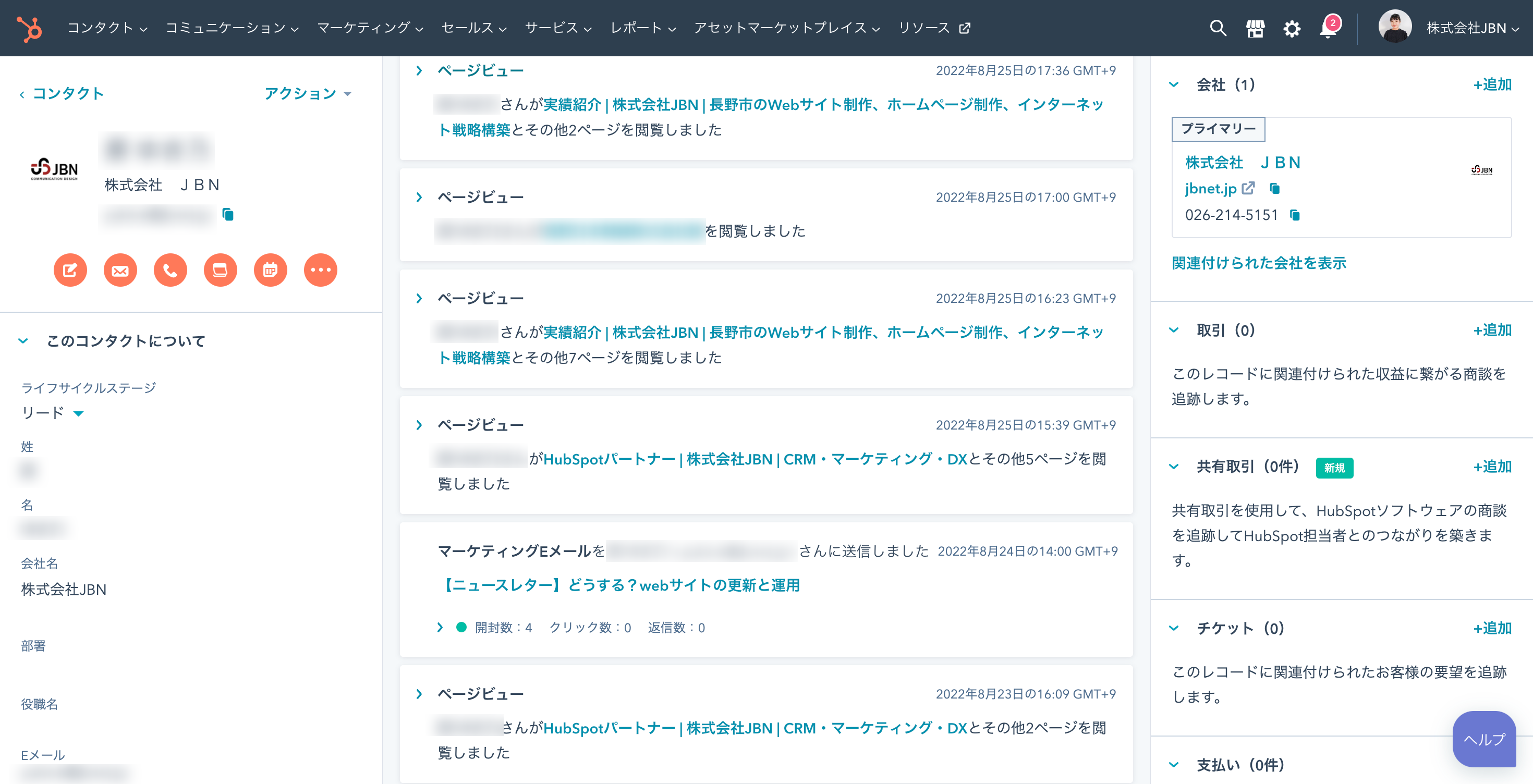The width and height of the screenshot is (1533, 784).
Task: Collapse the 会社 (1) section
Action: pyautogui.click(x=1174, y=84)
